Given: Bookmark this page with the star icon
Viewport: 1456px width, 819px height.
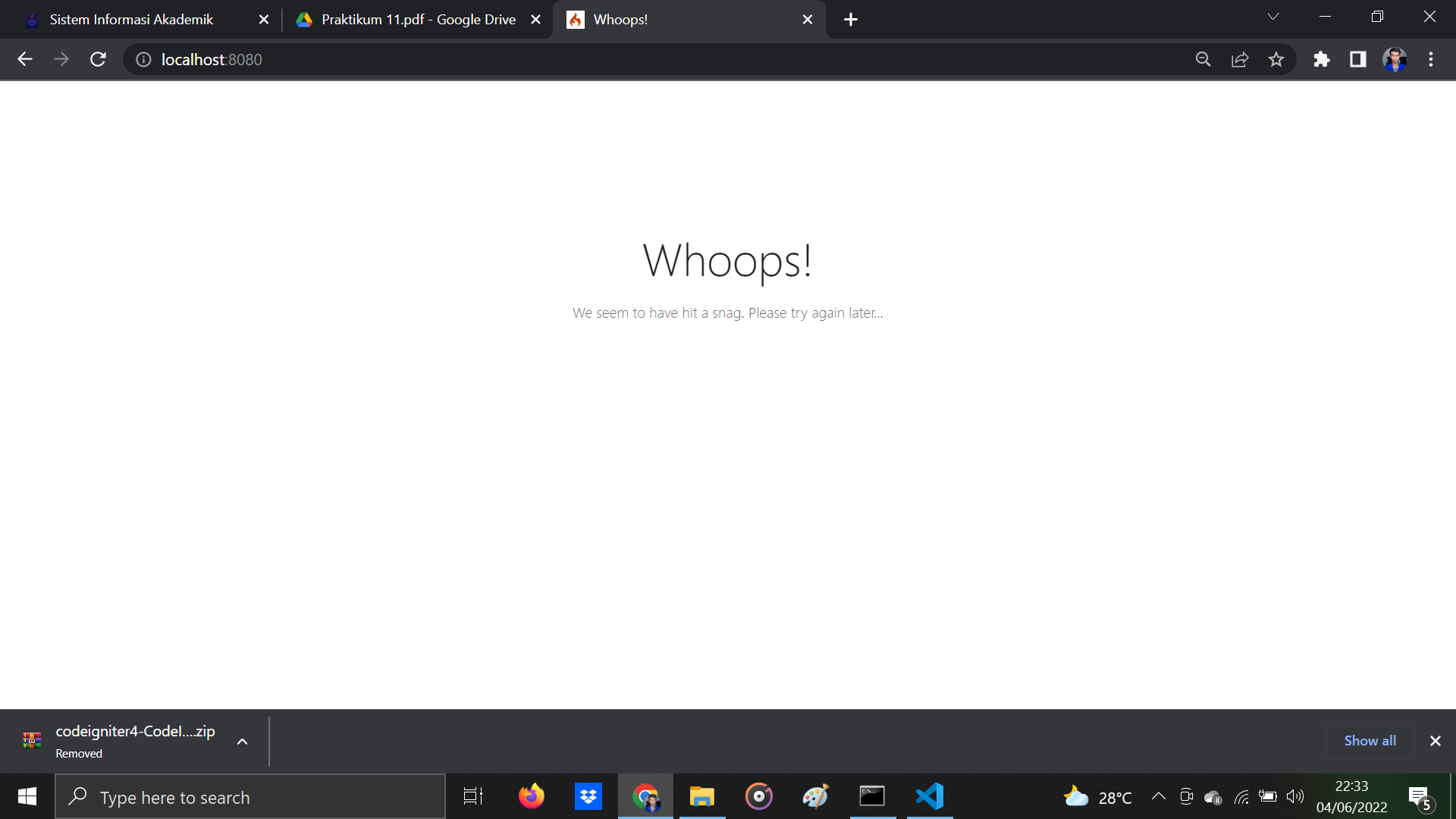Looking at the screenshot, I should pos(1276,59).
